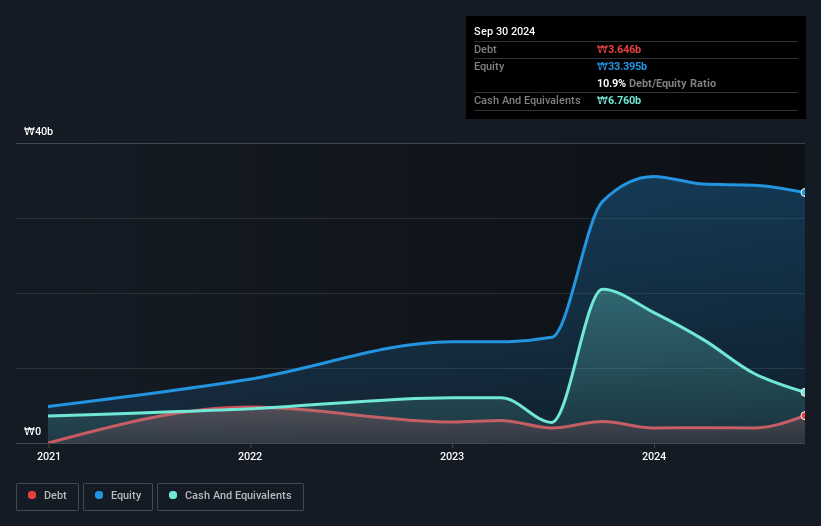The width and height of the screenshot is (821, 526).
Task: Click the Debt label in the tooltip
Action: coord(485,49)
